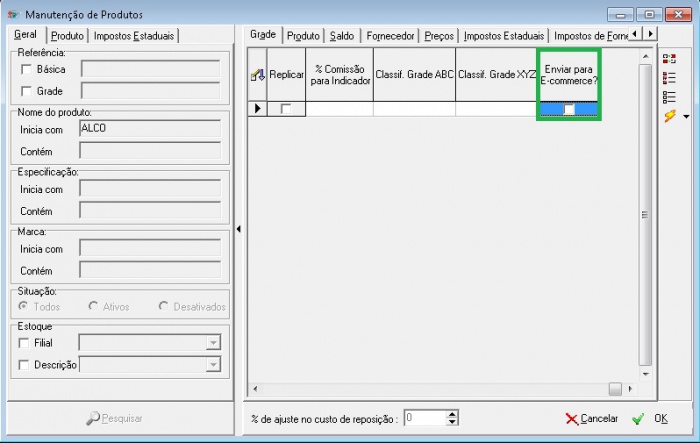Click the sort icon in grid header corner
This screenshot has height=443, width=700.
pos(257,74)
